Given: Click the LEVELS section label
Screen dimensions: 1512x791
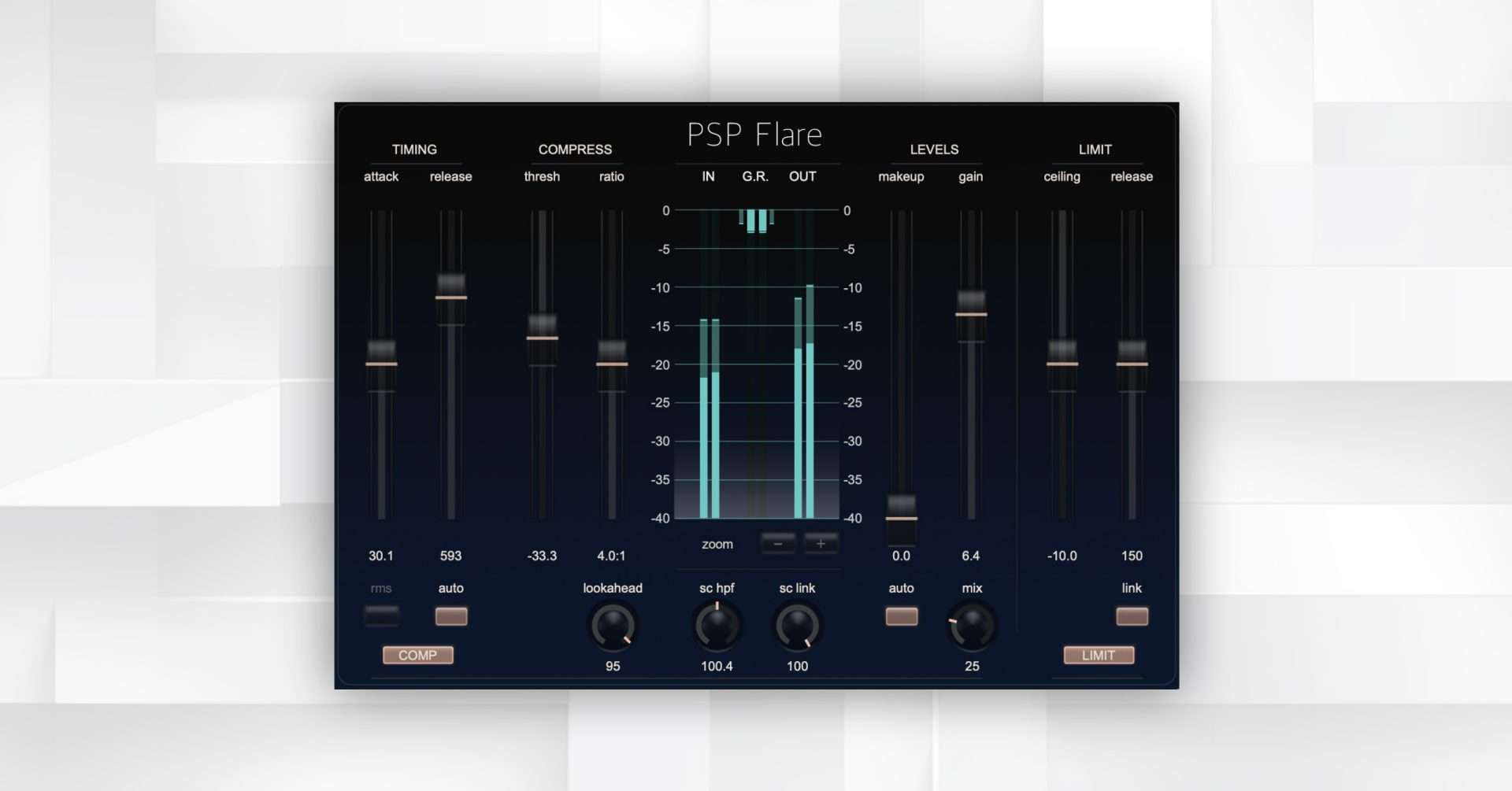Looking at the screenshot, I should pyautogui.click(x=935, y=150).
